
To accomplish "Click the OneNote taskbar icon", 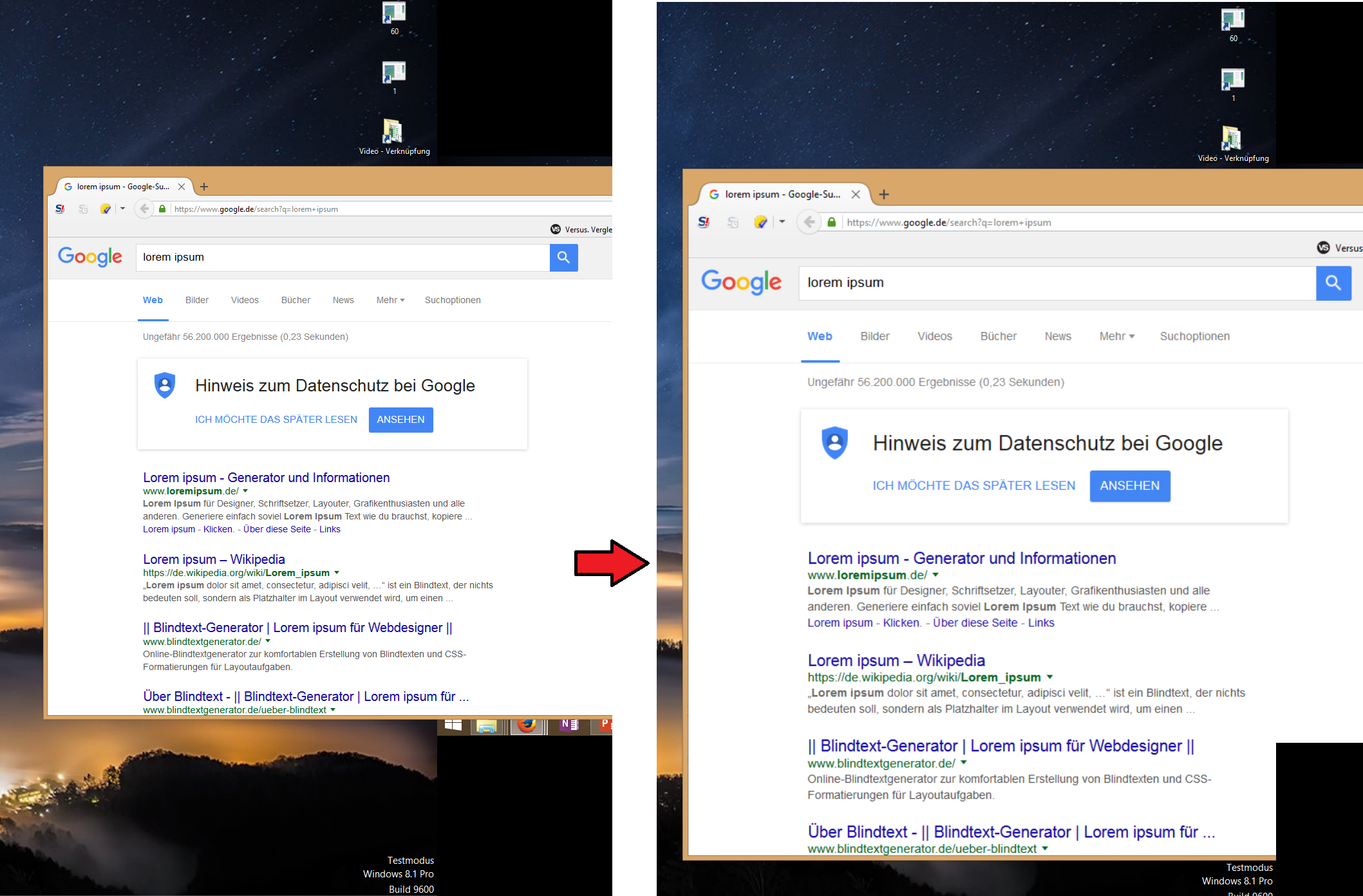I will 569,725.
